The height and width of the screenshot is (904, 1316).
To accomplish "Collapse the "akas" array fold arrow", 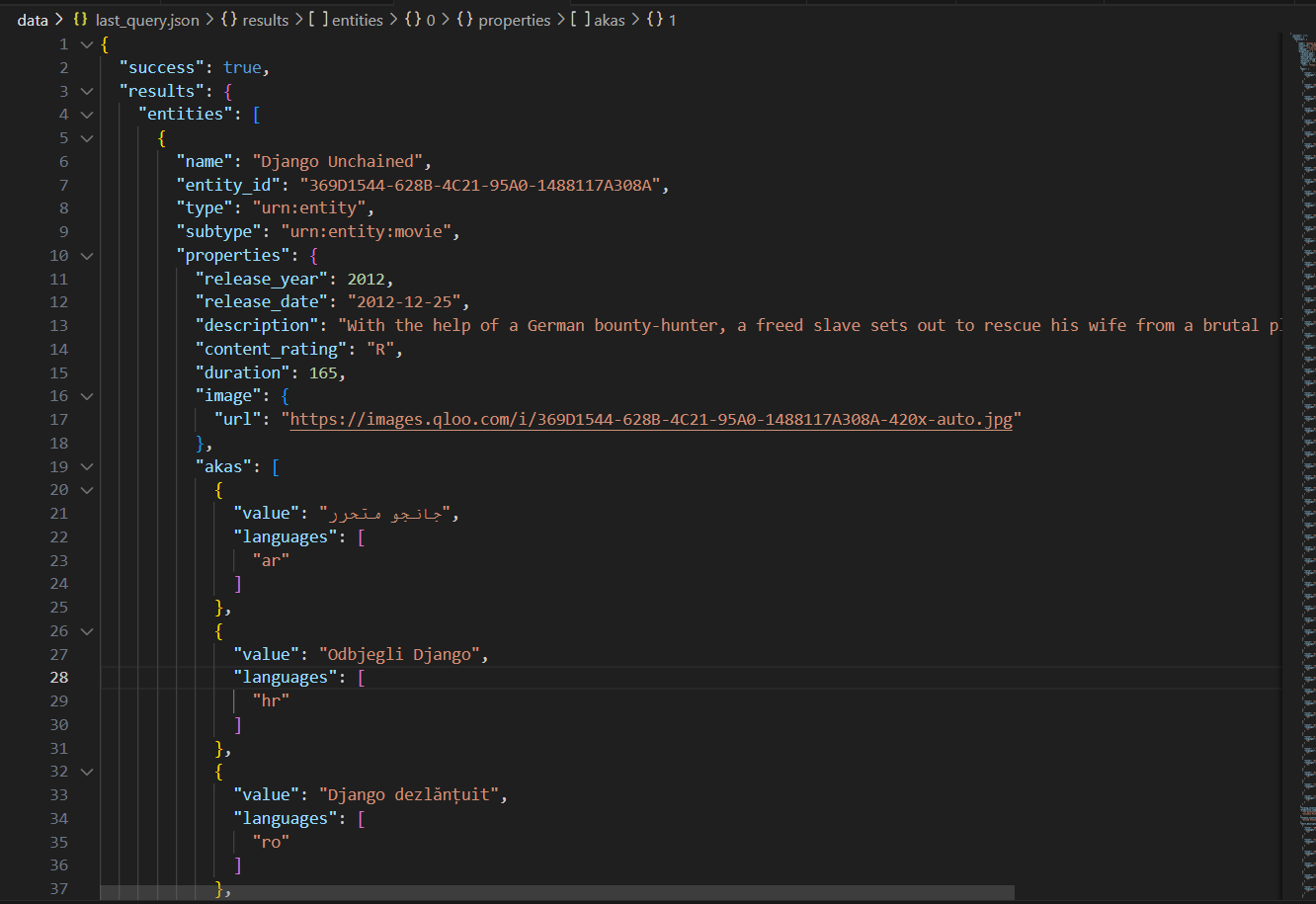I will (87, 466).
